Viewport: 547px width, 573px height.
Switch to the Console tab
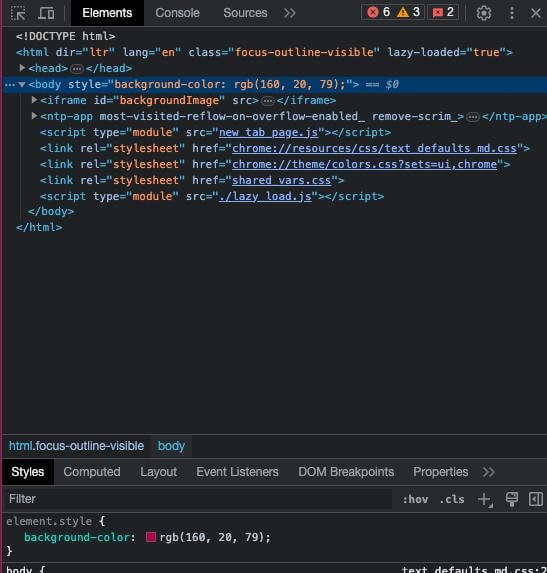(177, 13)
